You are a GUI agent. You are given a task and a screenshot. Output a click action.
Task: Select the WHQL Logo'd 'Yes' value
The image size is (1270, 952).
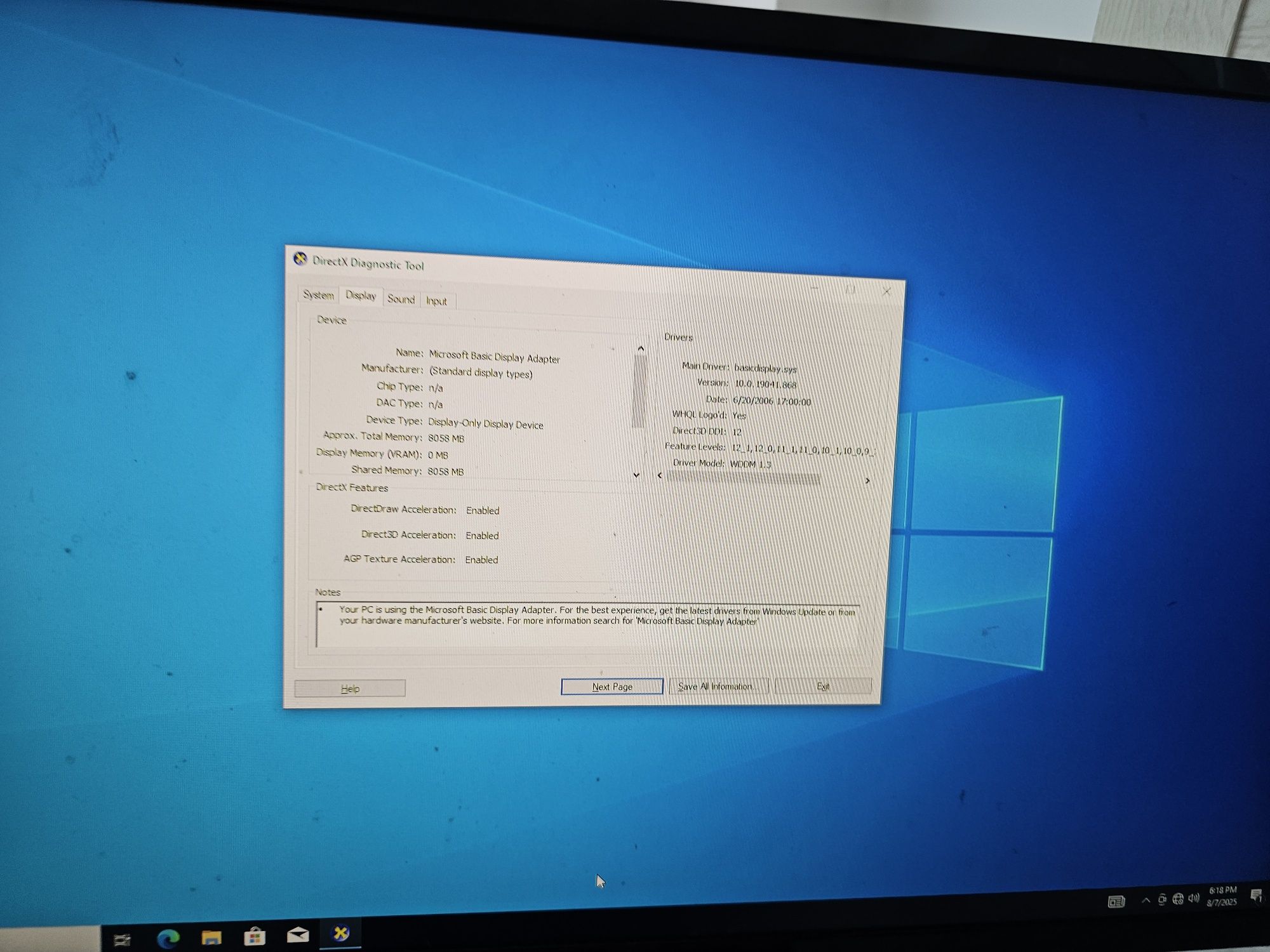point(739,416)
